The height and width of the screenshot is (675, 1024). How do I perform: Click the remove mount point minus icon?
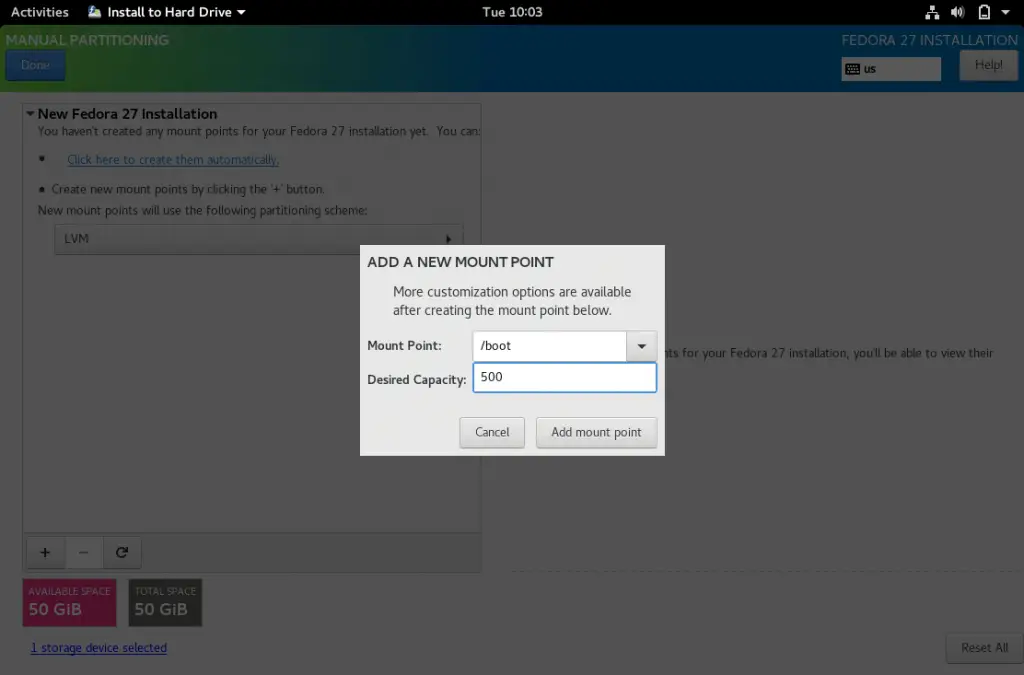pos(84,552)
